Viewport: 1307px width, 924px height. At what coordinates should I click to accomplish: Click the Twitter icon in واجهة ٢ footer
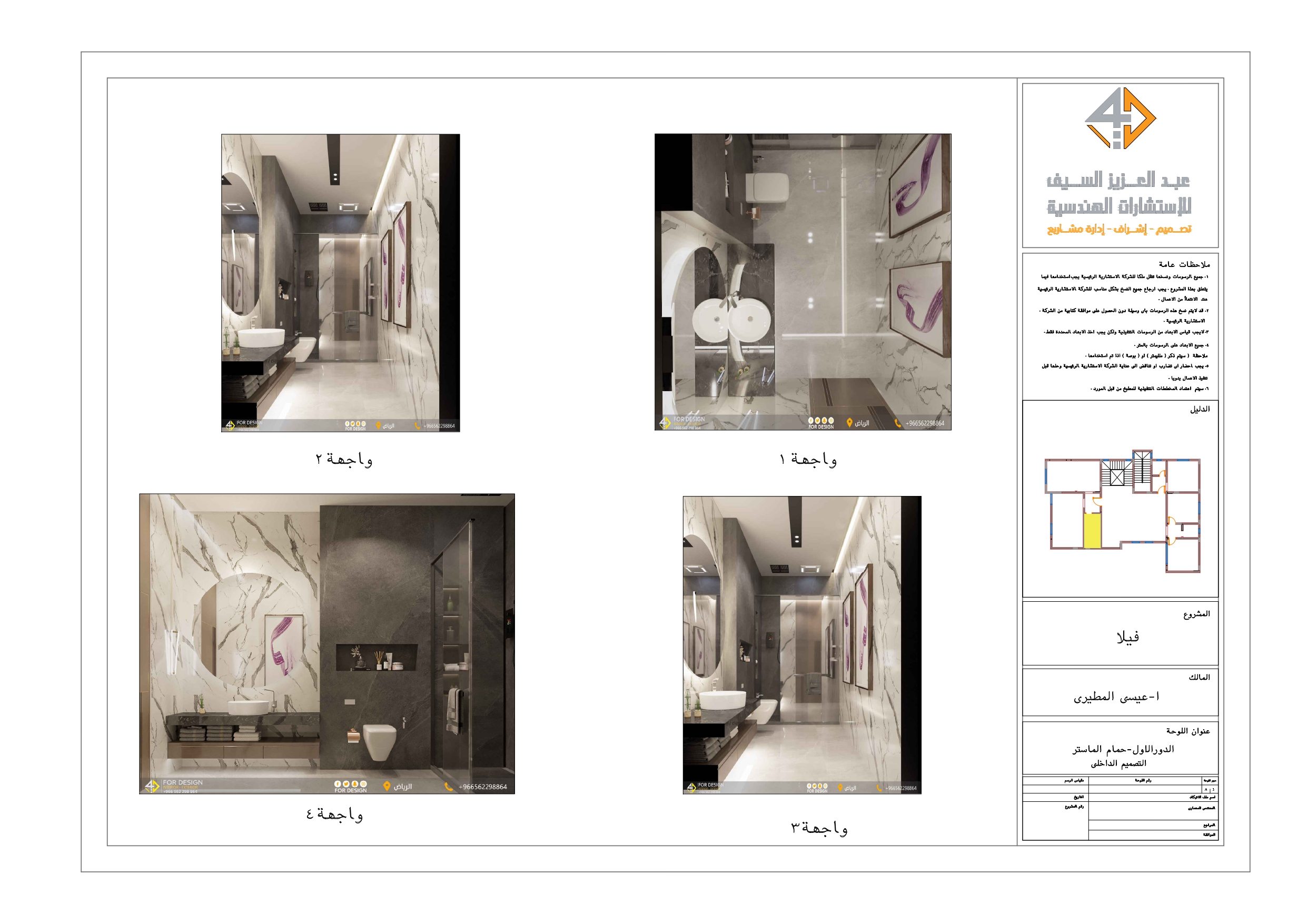[353, 424]
